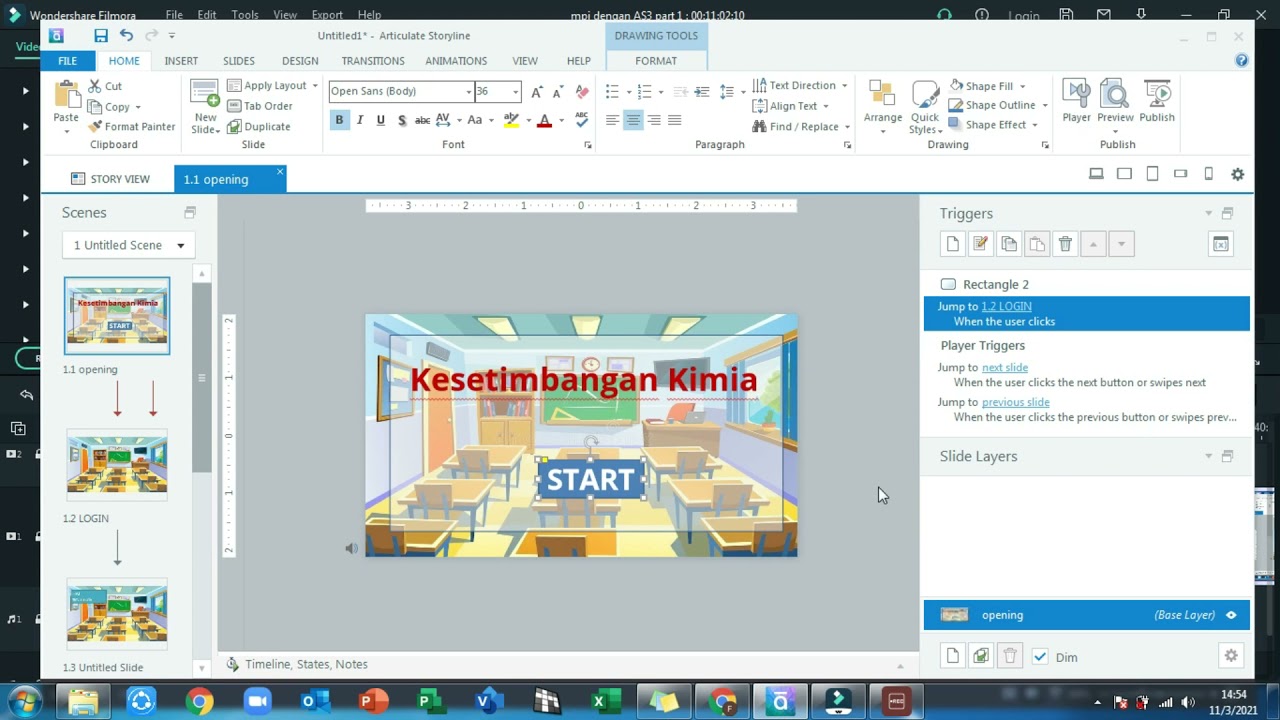Hide the opening base layer eye
The image size is (1280, 720).
1231,615
